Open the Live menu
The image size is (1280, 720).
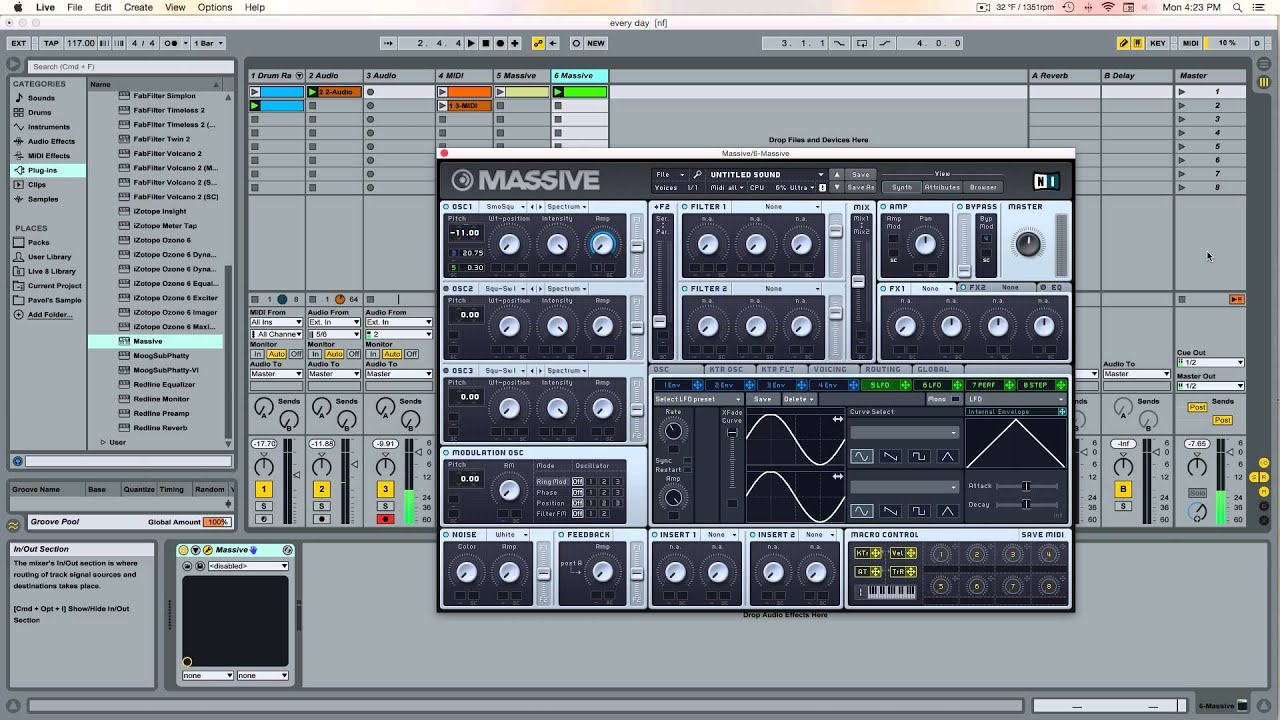click(45, 7)
